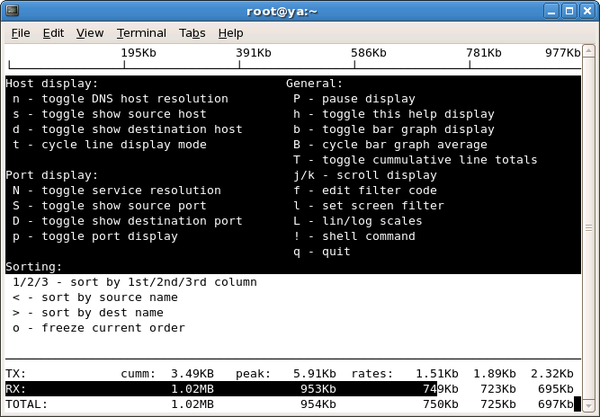600x417 pixels.
Task: Maximize the root@ya terminal window
Action: [569, 11]
